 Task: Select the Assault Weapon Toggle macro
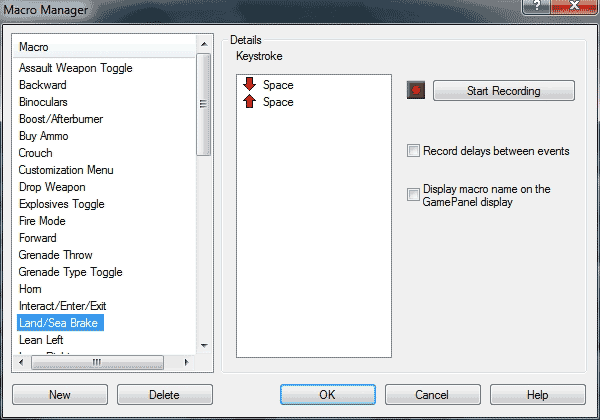point(76,68)
